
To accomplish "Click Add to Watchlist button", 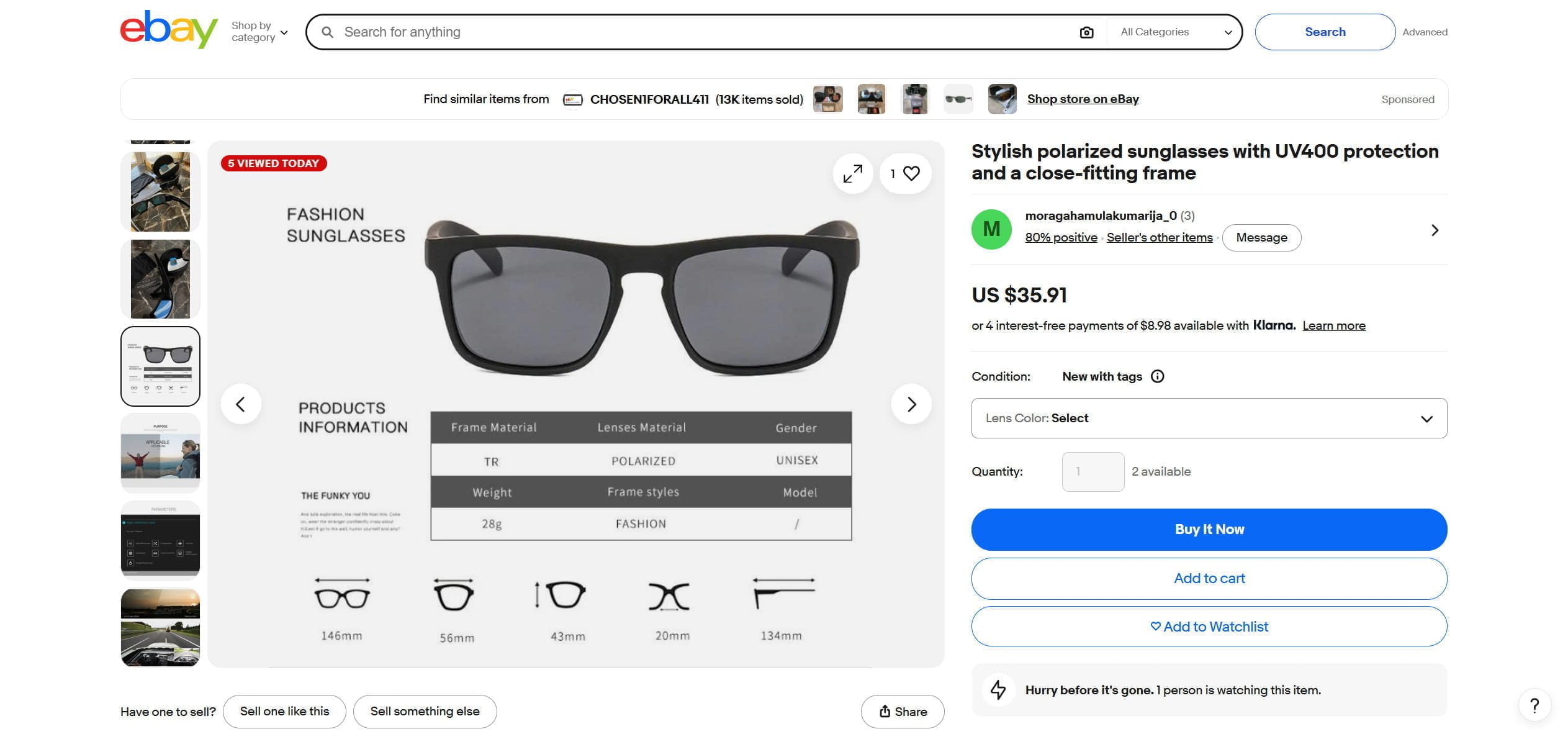I will 1209,627.
